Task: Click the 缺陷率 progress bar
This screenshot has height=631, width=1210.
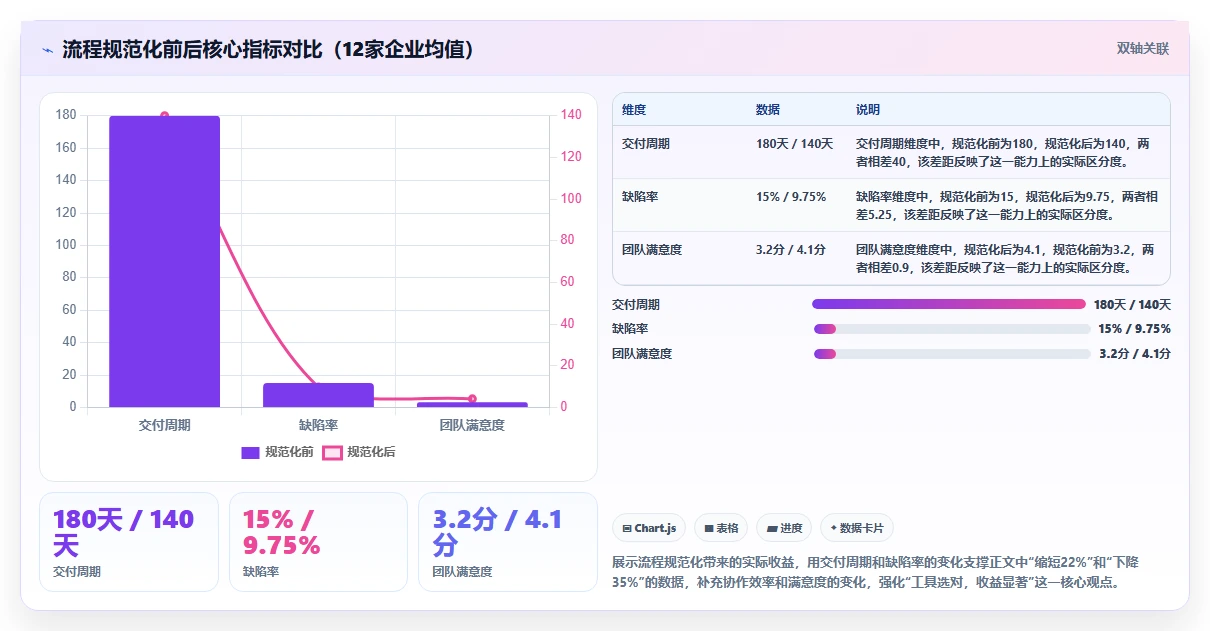Action: 951,329
